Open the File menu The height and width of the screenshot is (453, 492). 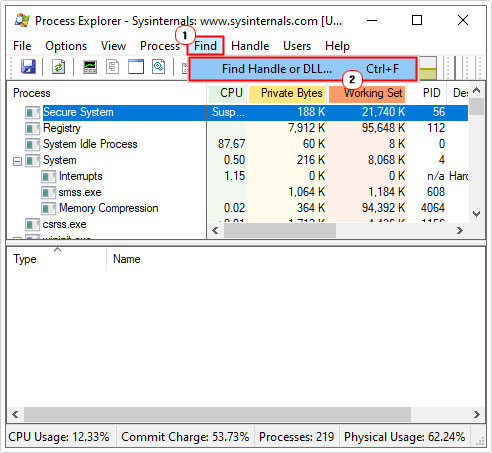point(22,46)
